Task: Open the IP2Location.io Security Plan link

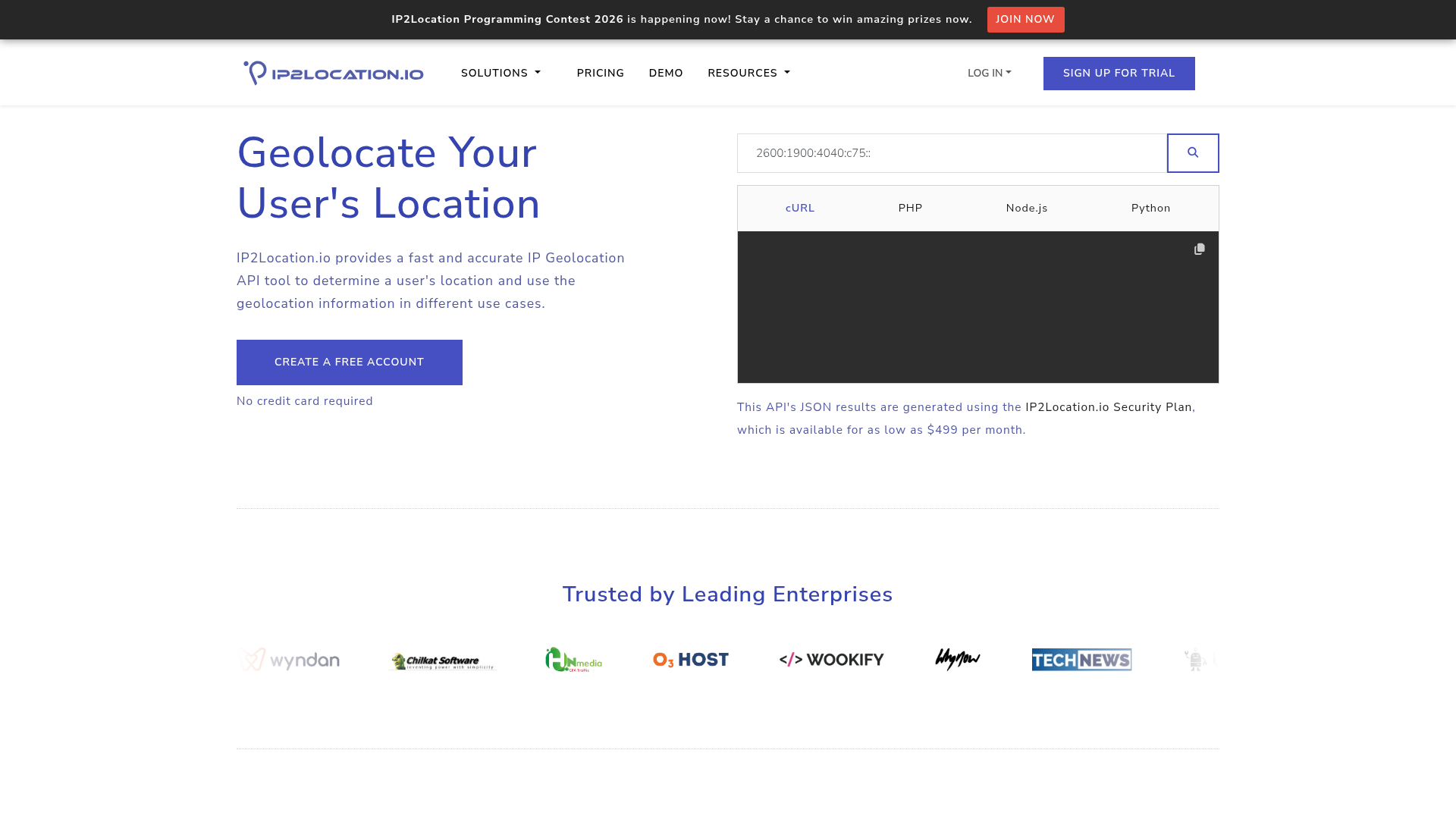Action: (1109, 407)
